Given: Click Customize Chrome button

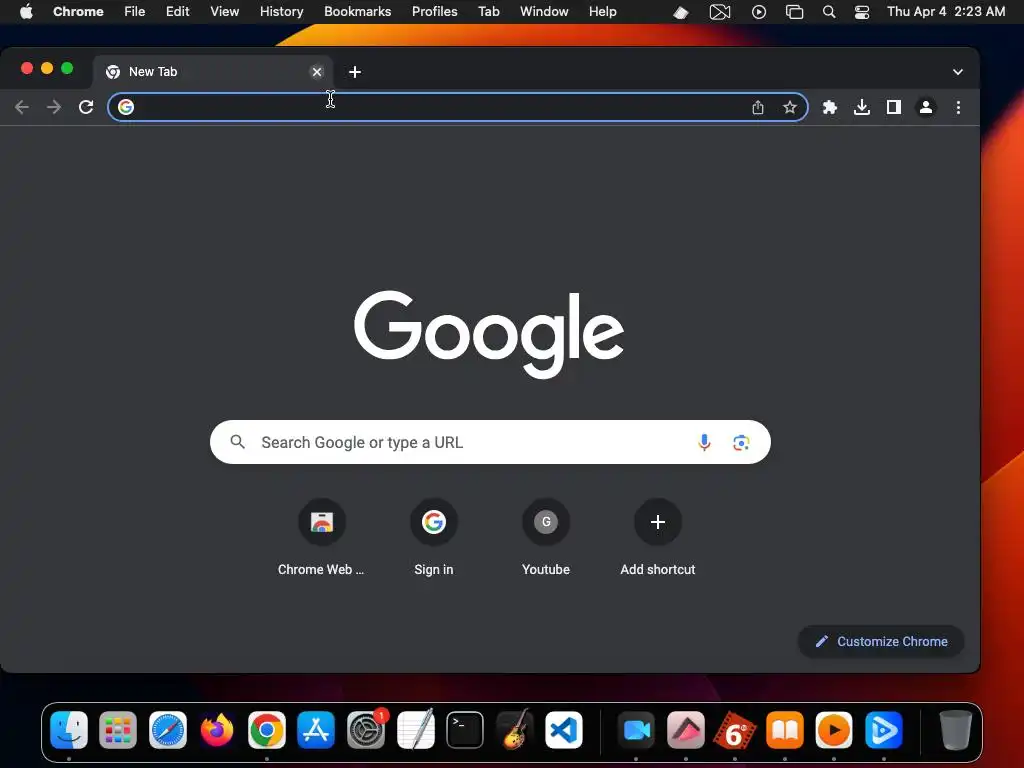Looking at the screenshot, I should [x=881, y=641].
